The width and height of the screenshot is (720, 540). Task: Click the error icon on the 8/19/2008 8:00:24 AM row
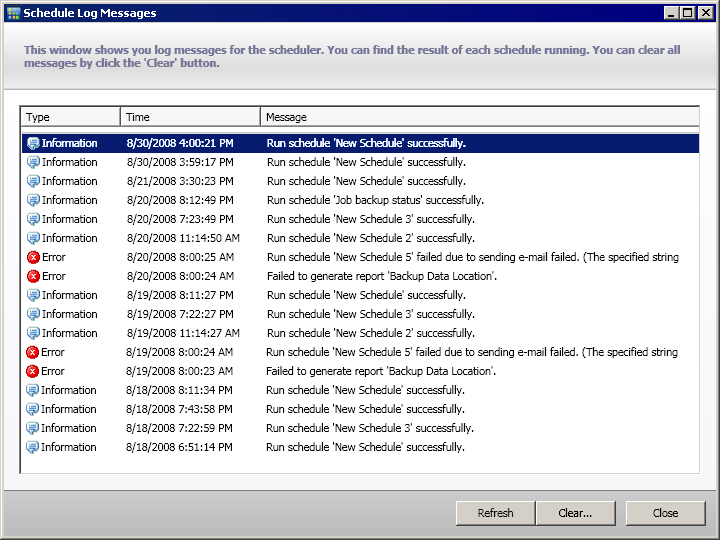pos(33,352)
